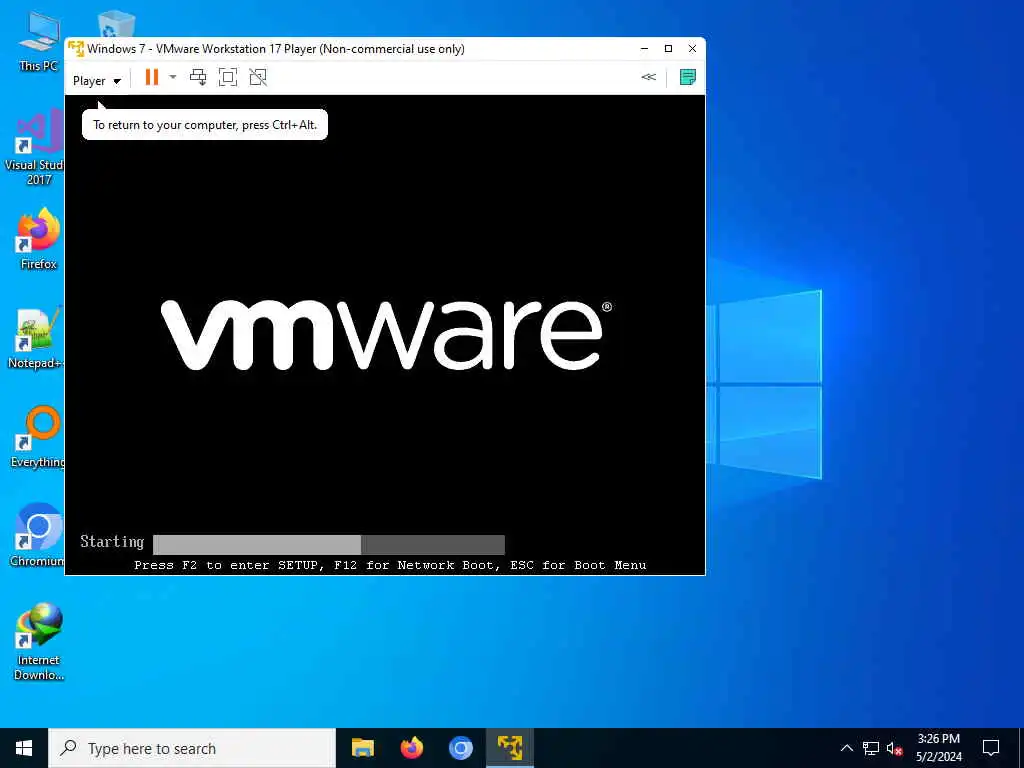Open File Explorer from taskbar
Viewport: 1024px width, 768px height.
pos(362,748)
